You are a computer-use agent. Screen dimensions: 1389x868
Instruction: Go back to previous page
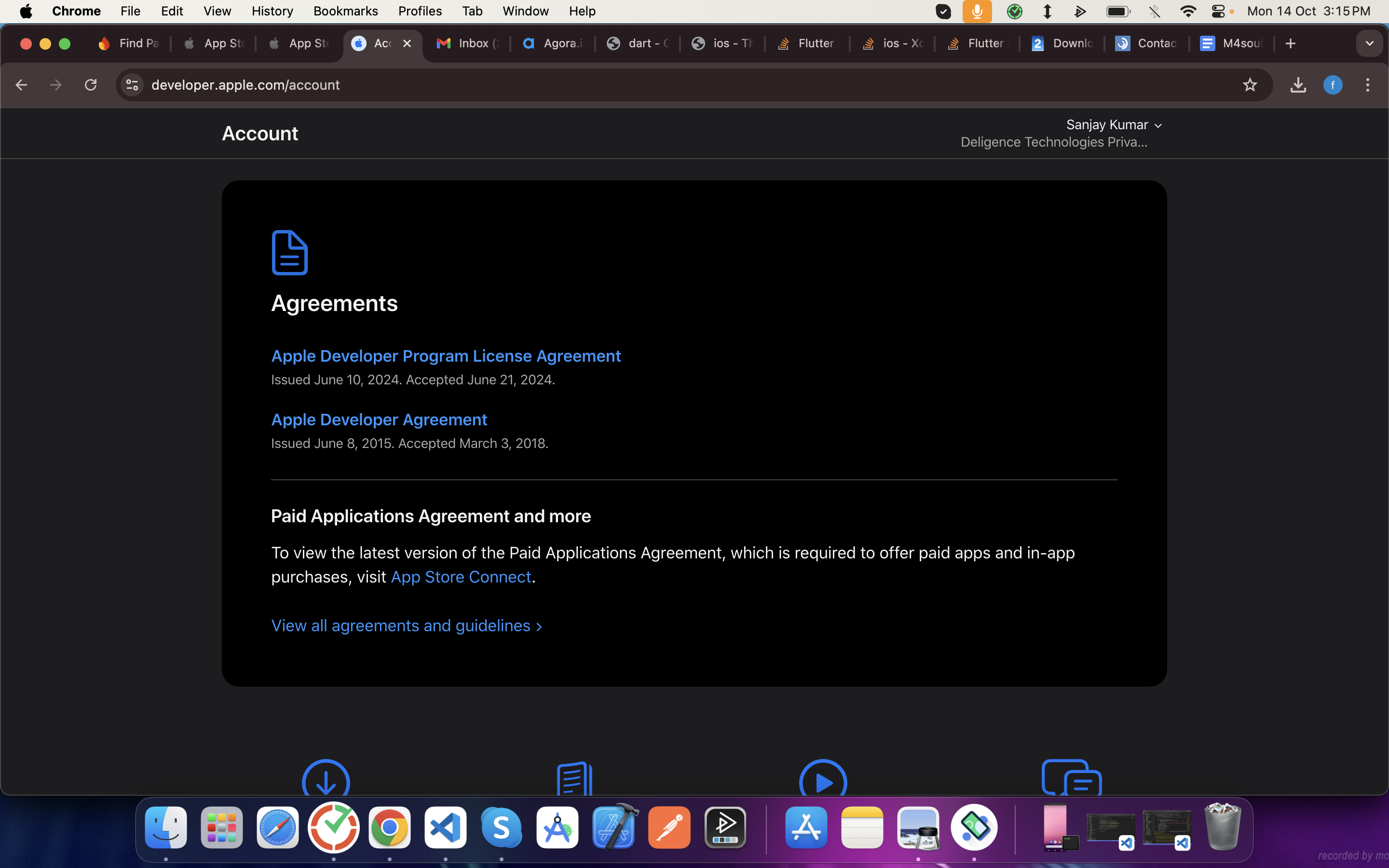click(x=21, y=85)
